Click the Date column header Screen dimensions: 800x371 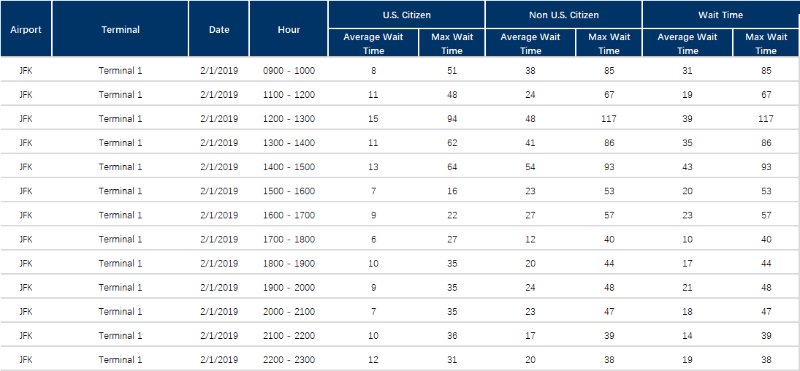click(x=219, y=29)
